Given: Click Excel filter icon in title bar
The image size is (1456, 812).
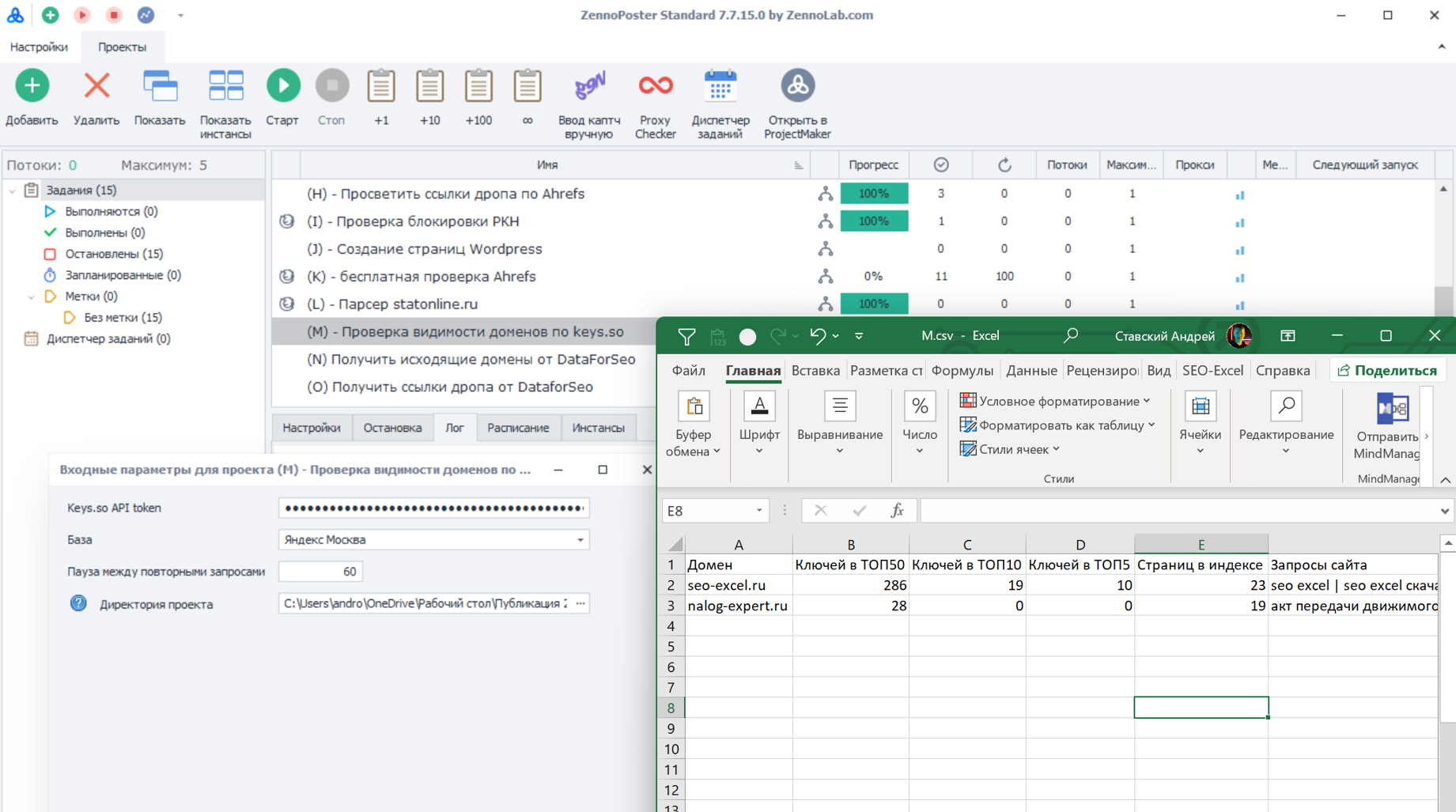Looking at the screenshot, I should pos(686,337).
